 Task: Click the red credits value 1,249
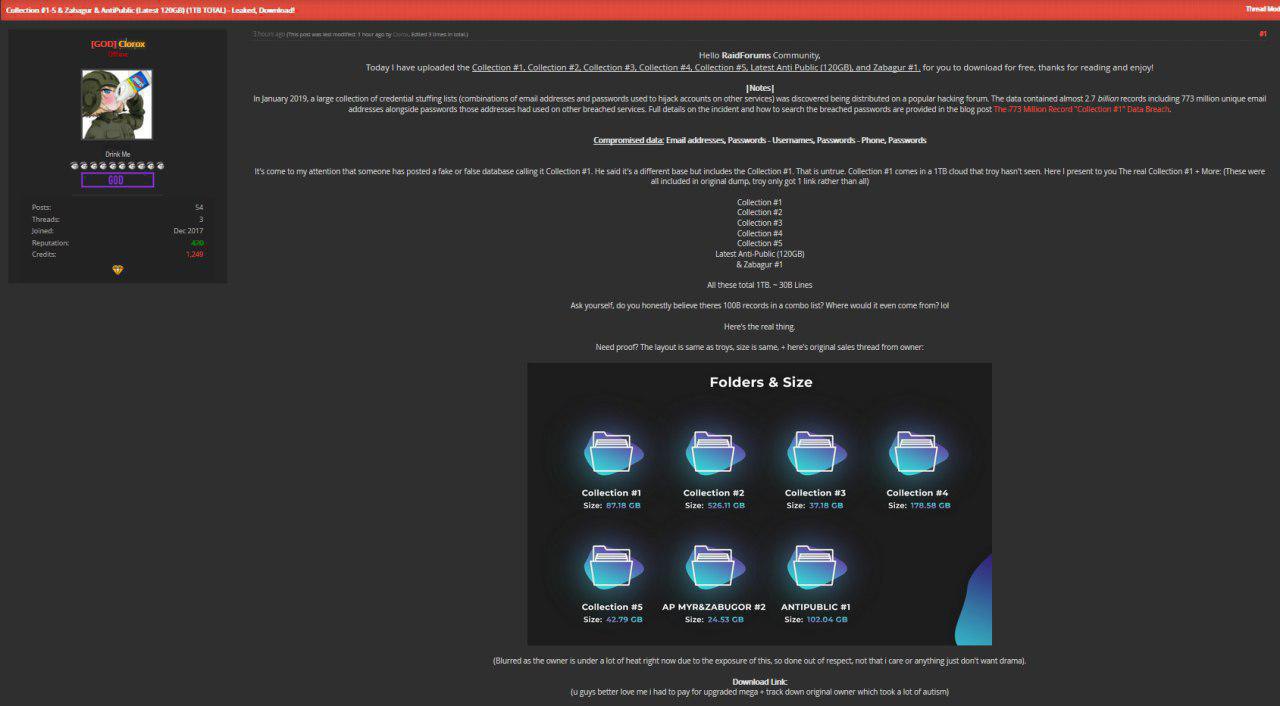(194, 254)
